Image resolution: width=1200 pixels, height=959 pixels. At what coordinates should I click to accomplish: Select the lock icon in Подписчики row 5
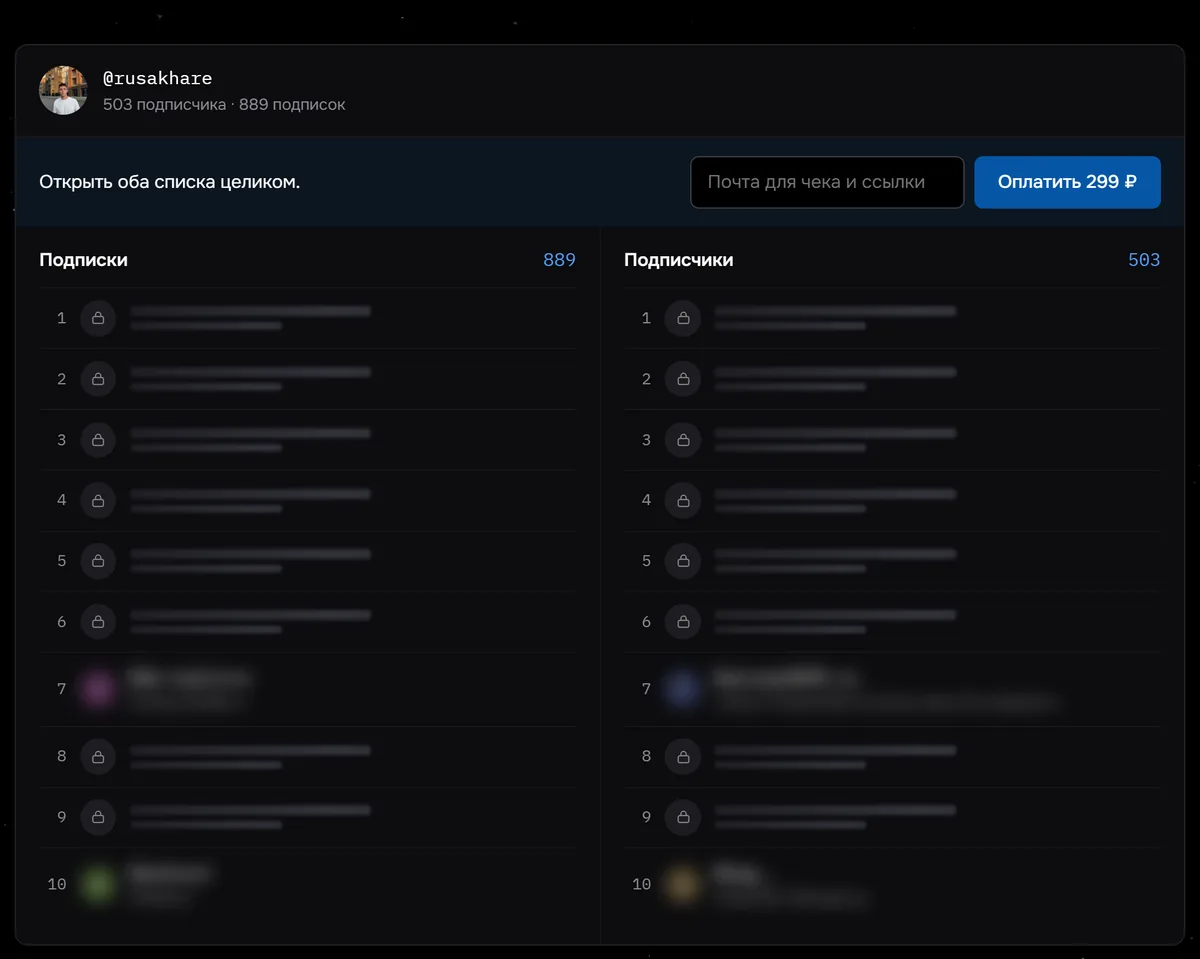coord(683,561)
